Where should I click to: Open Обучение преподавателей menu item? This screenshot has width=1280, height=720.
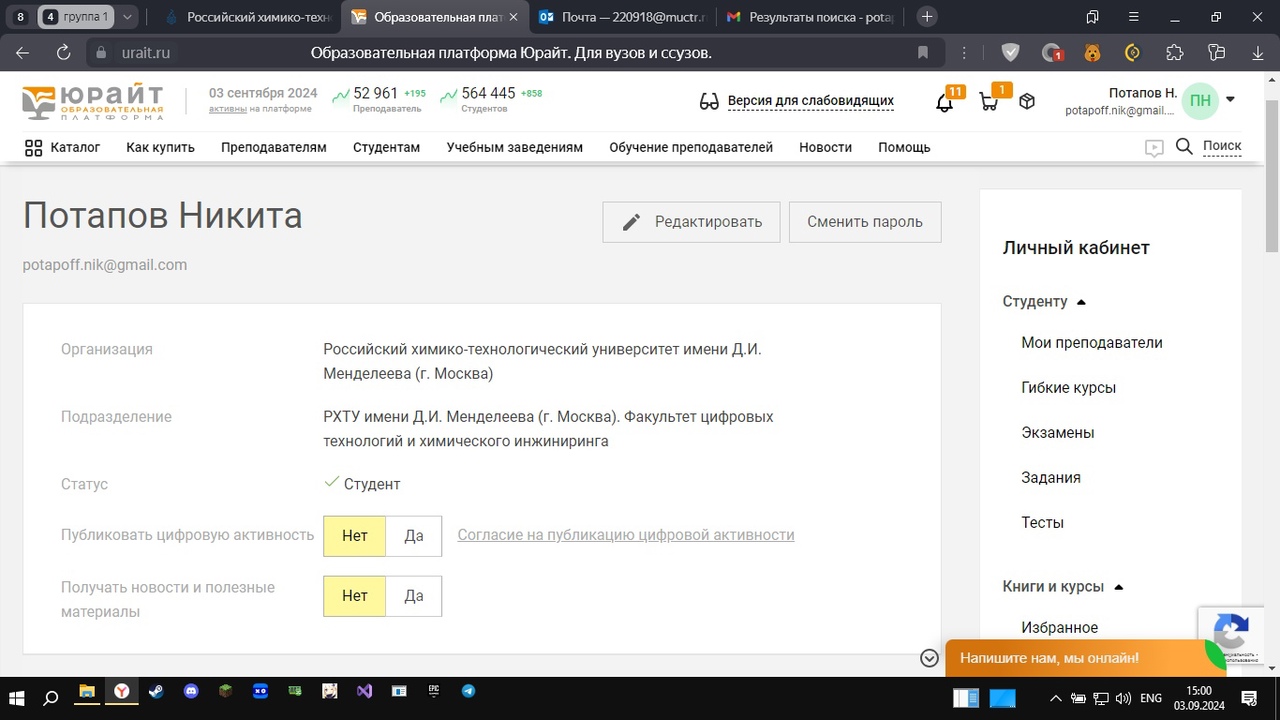691,147
